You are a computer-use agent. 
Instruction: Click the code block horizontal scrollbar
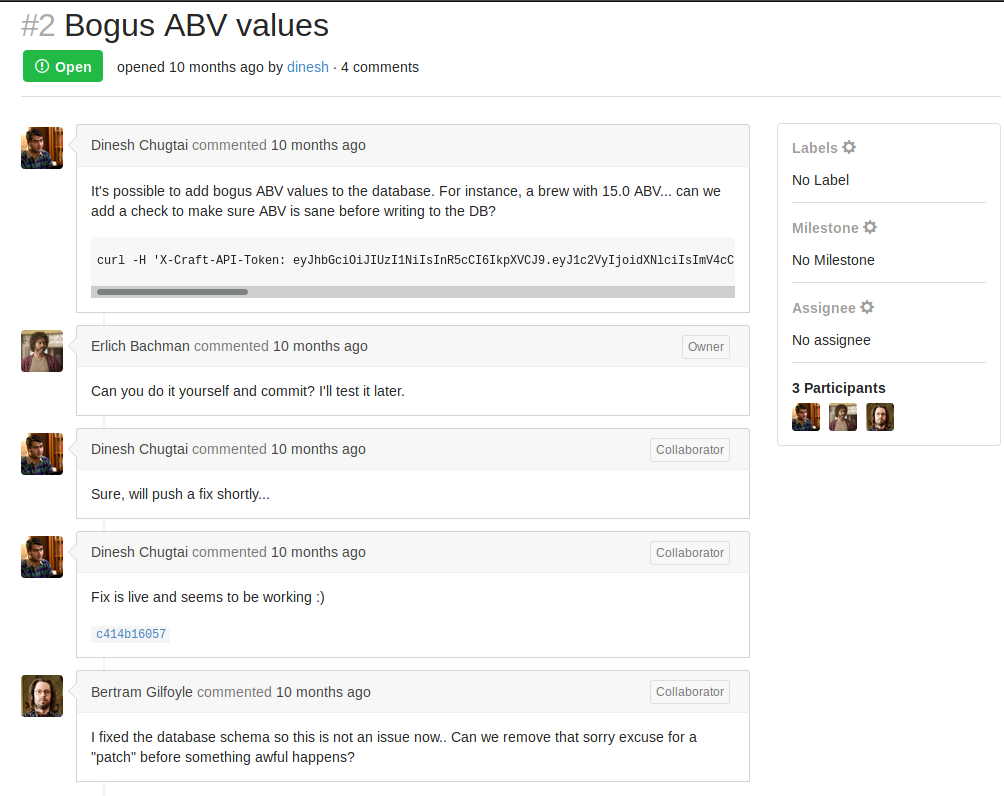coord(172,292)
